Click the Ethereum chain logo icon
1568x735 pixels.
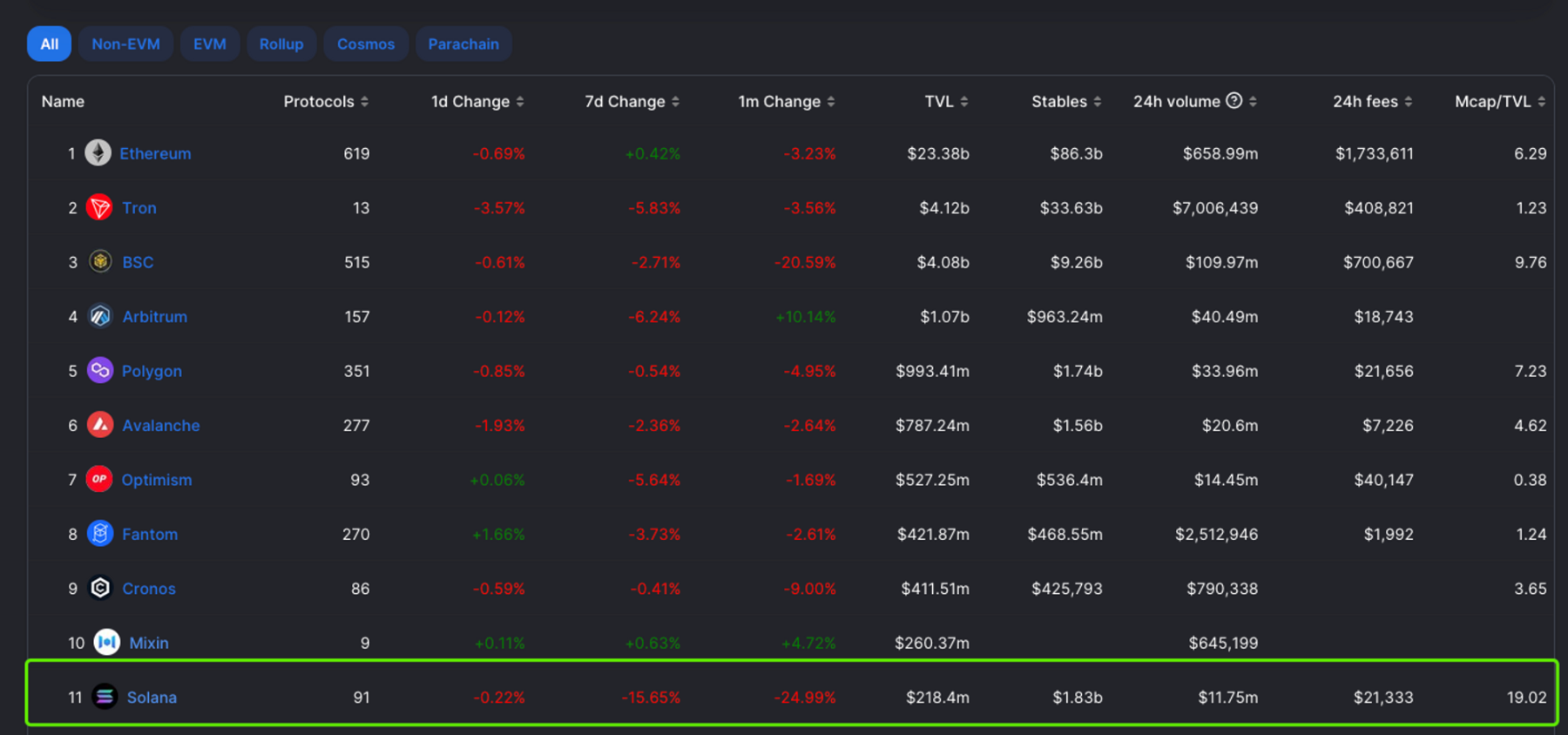tap(98, 153)
